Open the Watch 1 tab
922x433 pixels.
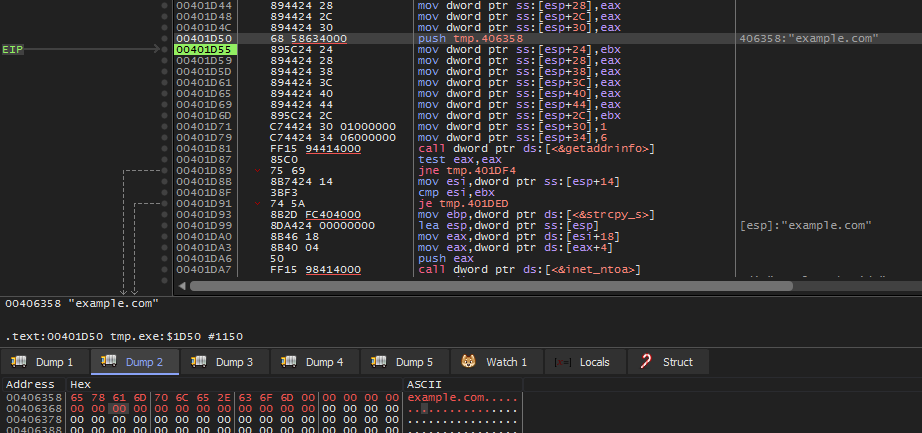pyautogui.click(x=497, y=362)
